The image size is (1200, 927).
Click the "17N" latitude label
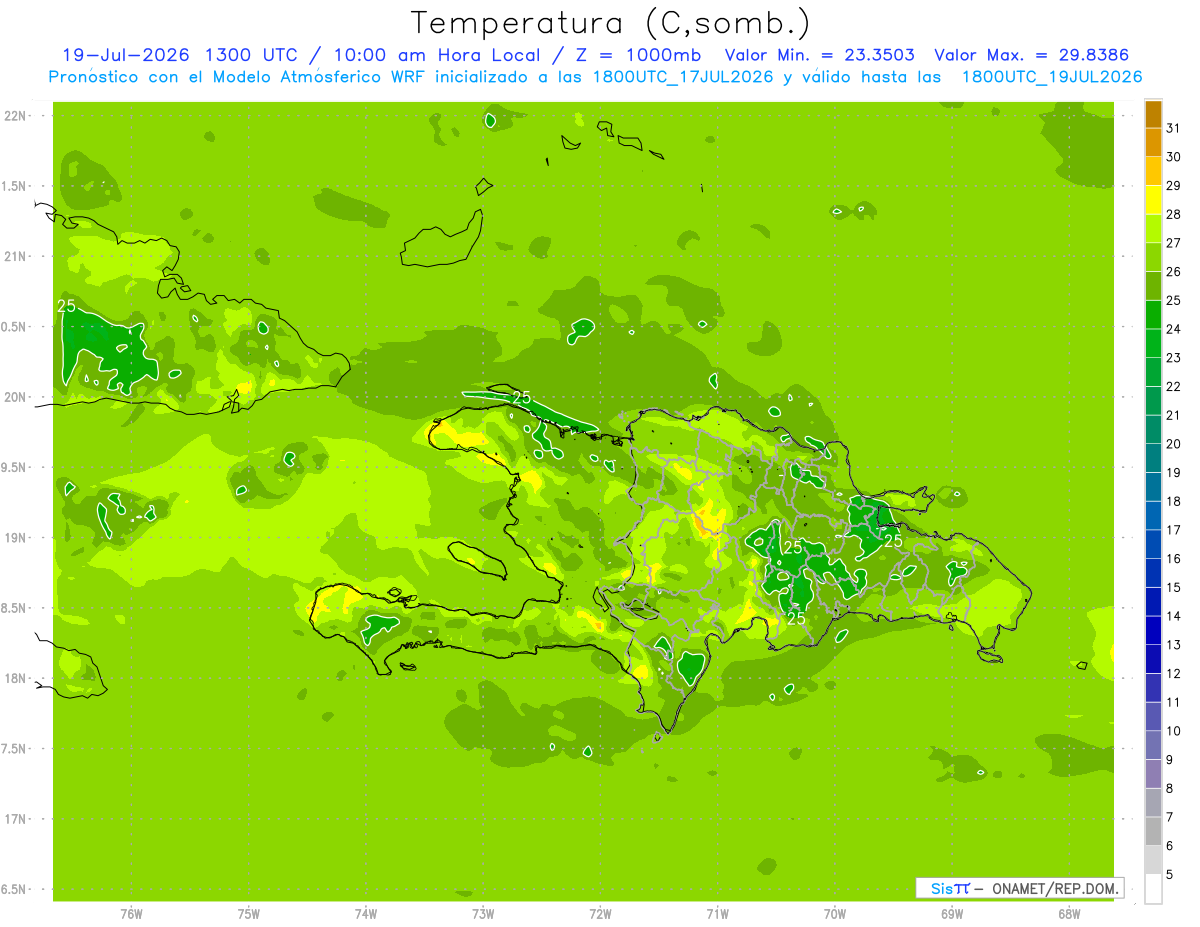coord(15,819)
